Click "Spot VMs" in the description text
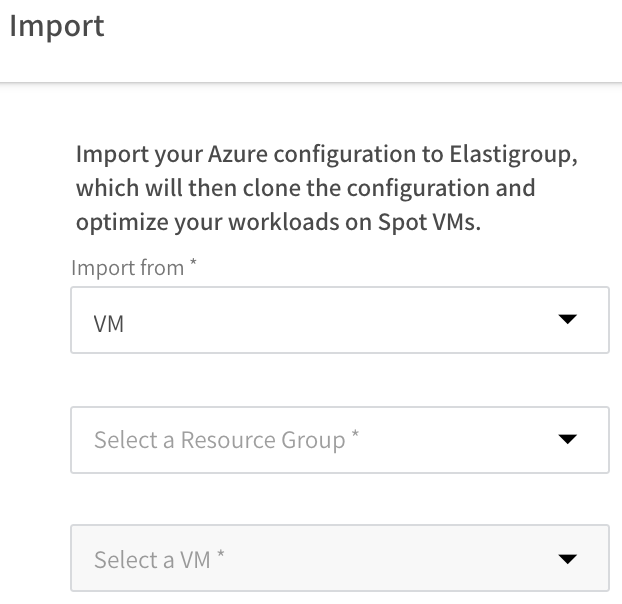The width and height of the screenshot is (622, 604). click(439, 222)
